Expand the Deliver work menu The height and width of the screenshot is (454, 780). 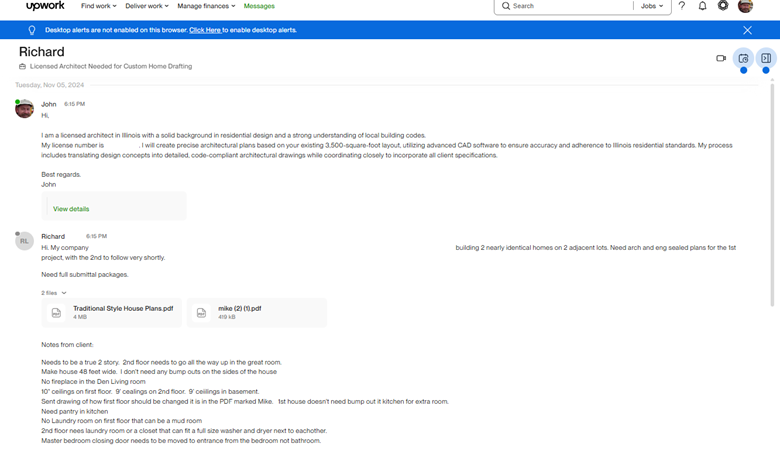tap(148, 6)
